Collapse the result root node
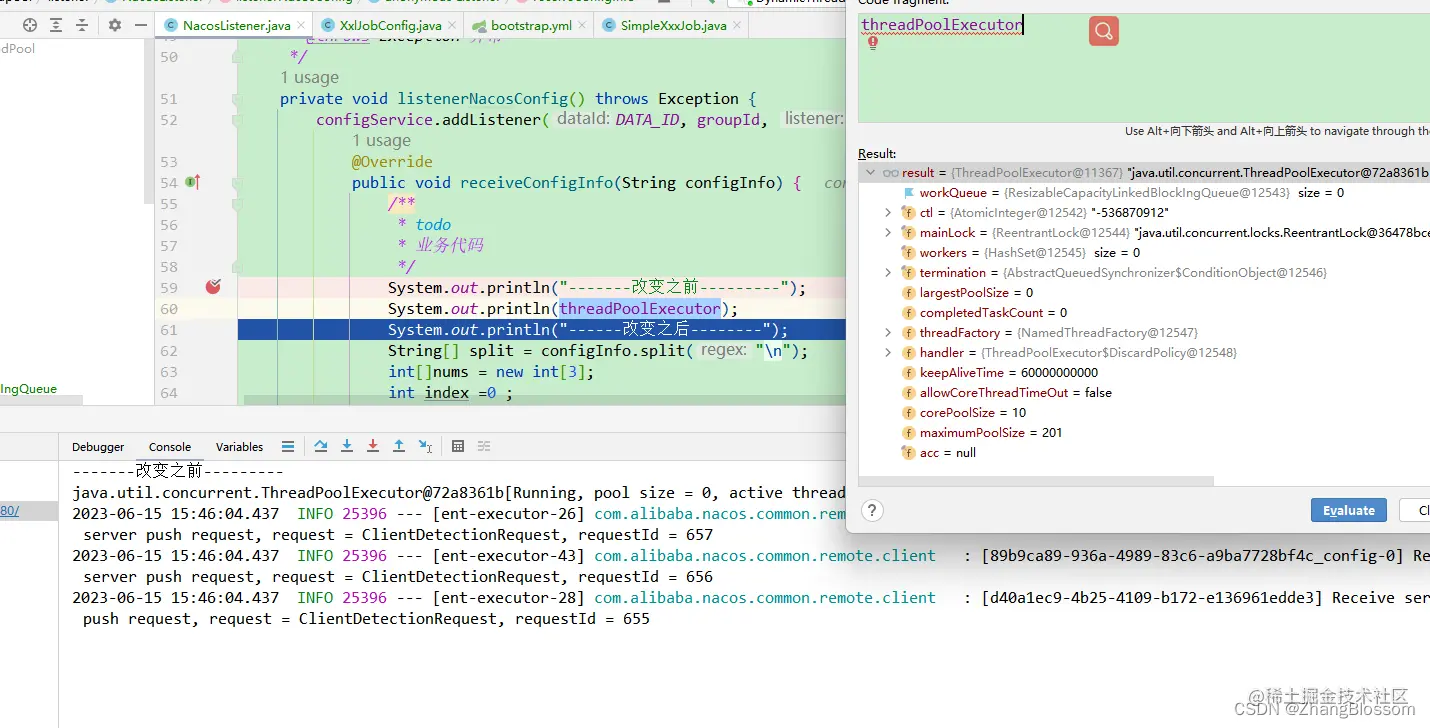Image resolution: width=1430 pixels, height=728 pixels. 871,173
